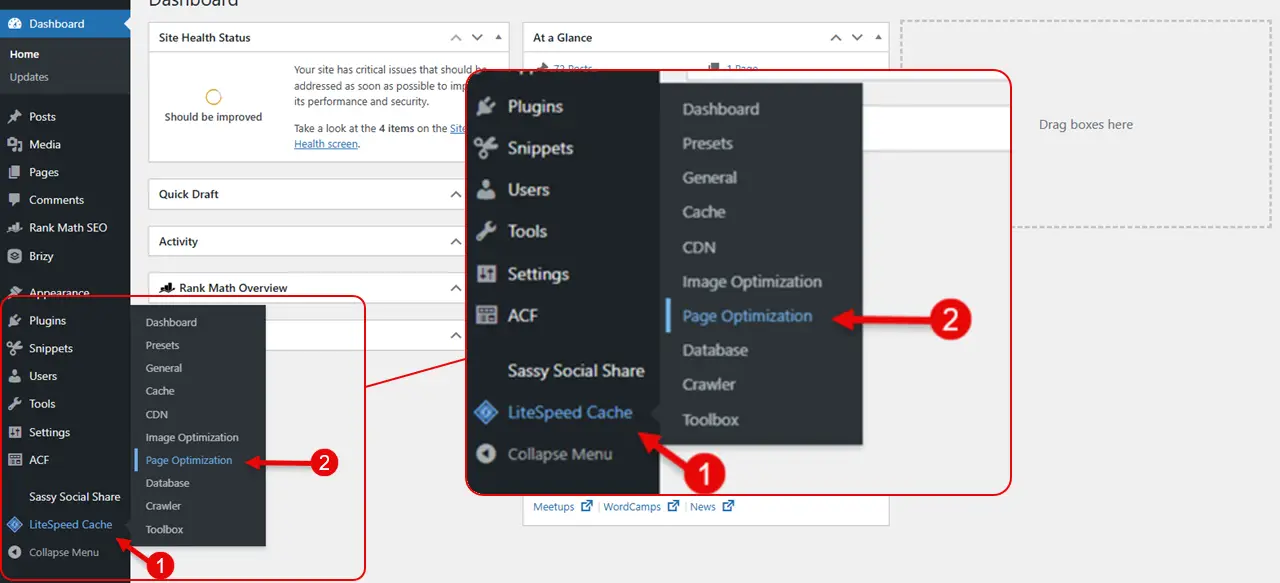The image size is (1280, 583).
Task: Toggle Site Health Status panel collapse triangle
Action: coord(497,38)
